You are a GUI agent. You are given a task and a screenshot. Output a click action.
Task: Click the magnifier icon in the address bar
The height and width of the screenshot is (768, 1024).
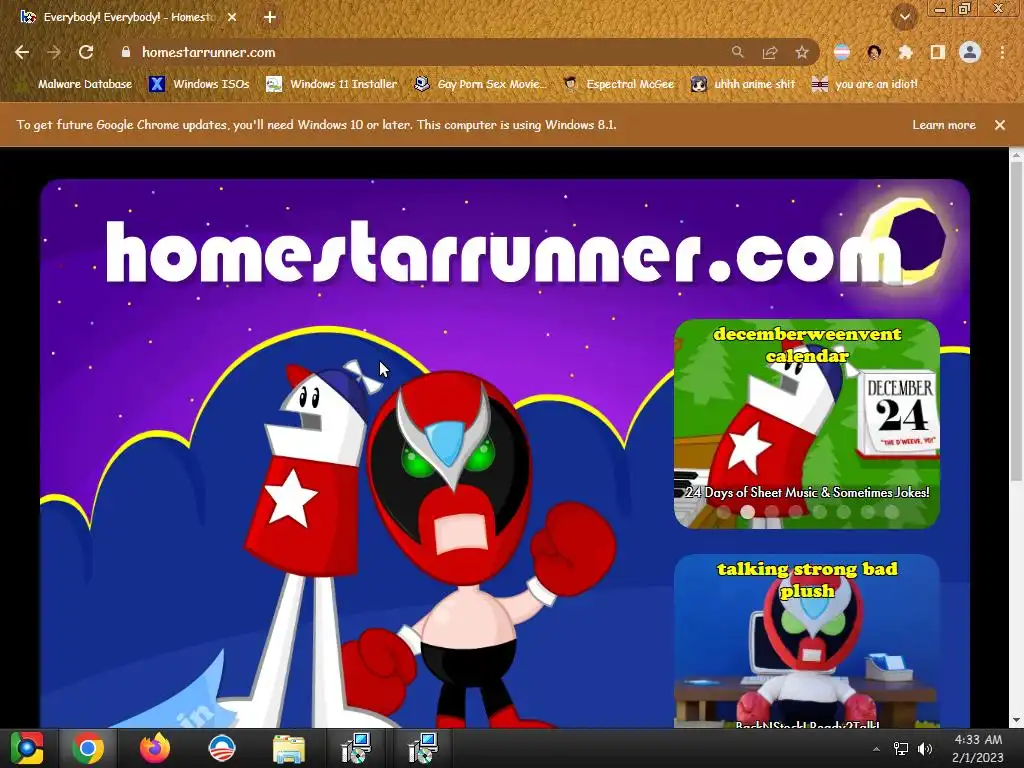click(737, 52)
